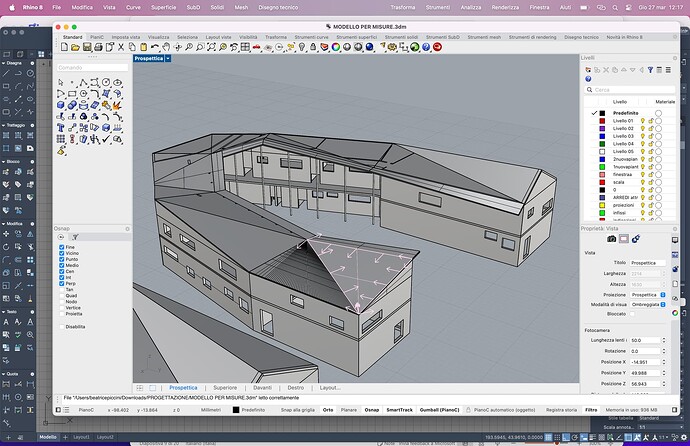
Task: Open the Superficie menu
Action: pos(164,7)
